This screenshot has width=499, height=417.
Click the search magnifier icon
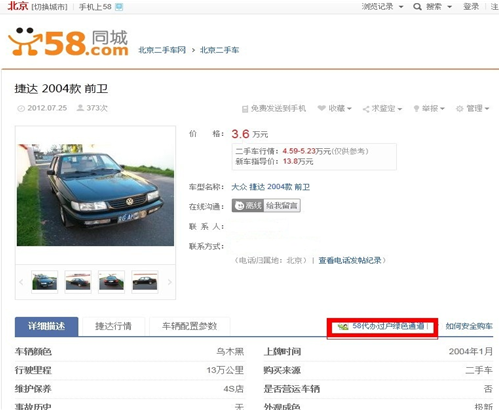[x=417, y=7]
